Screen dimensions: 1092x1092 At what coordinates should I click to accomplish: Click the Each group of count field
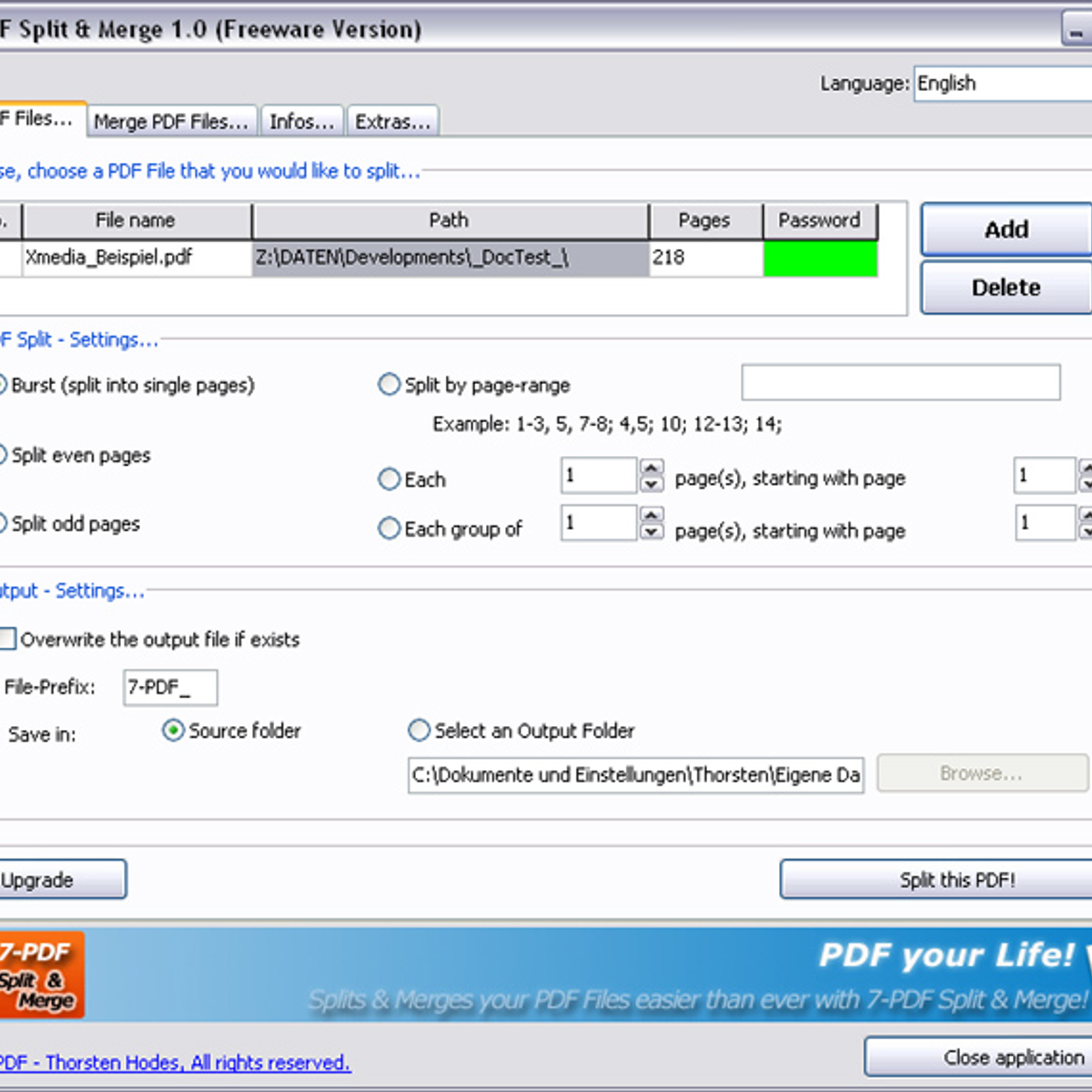click(x=599, y=522)
